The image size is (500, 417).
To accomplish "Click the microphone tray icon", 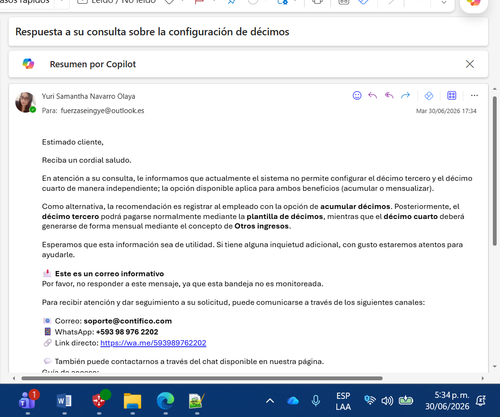I will click(316, 401).
